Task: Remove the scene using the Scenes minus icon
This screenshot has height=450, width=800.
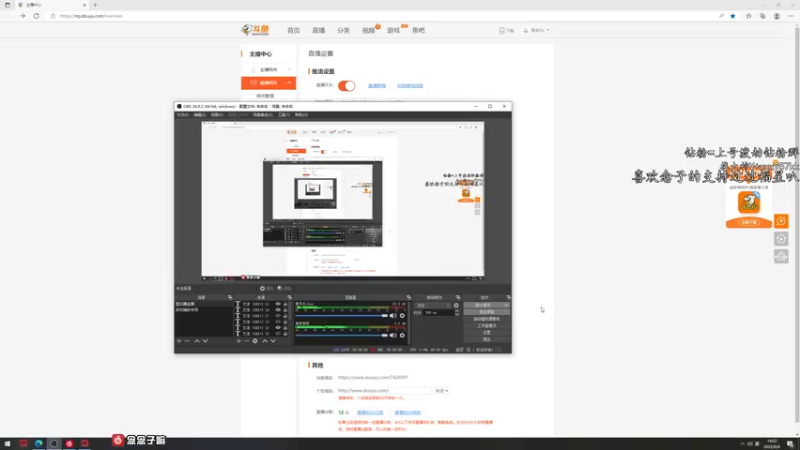Action: 187,341
